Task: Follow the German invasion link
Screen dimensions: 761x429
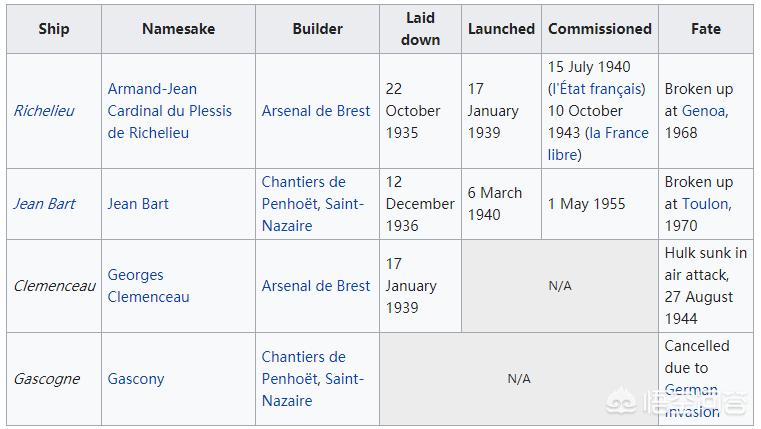Action: pos(692,401)
